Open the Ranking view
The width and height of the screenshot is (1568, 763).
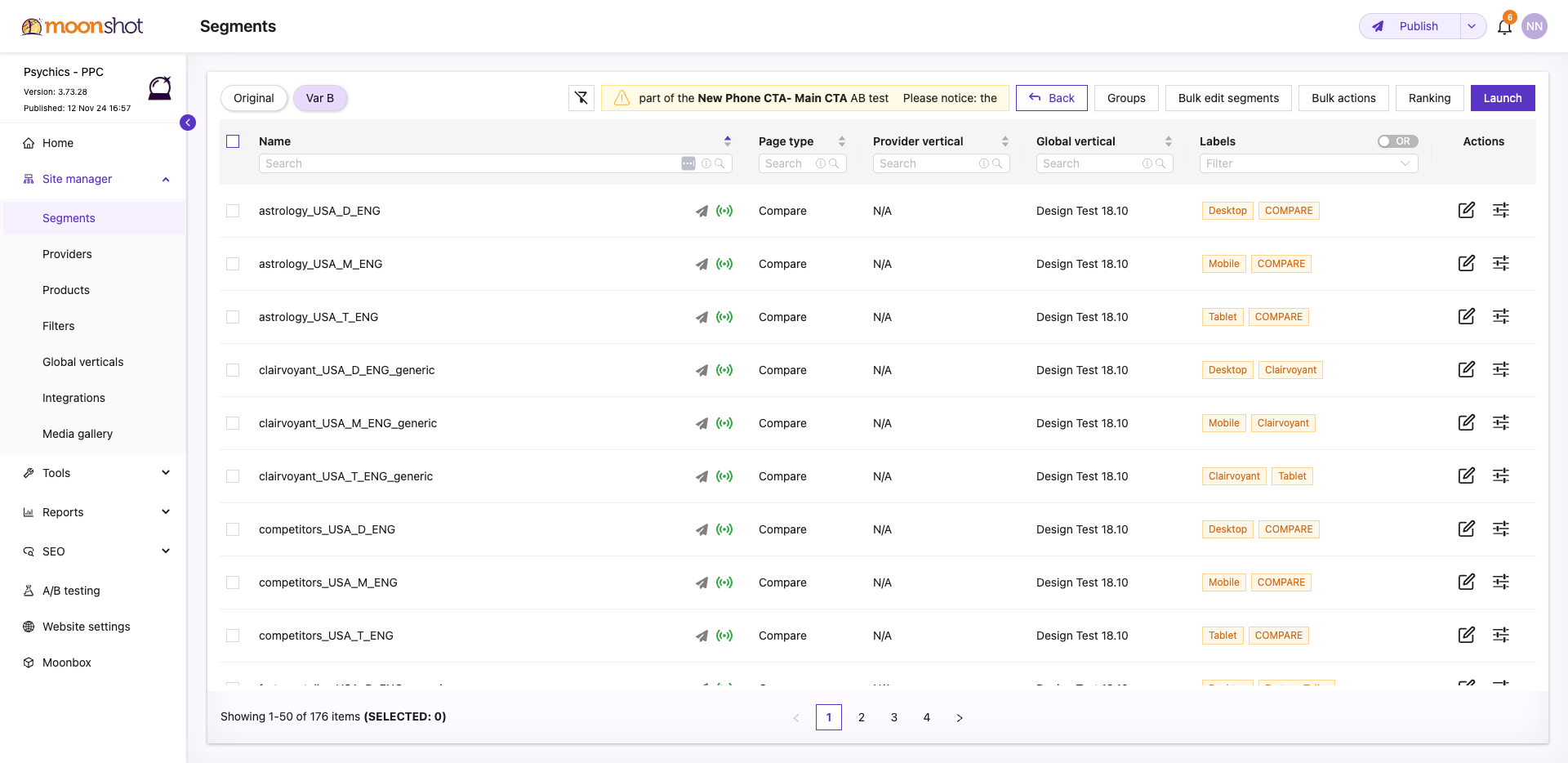click(x=1429, y=98)
